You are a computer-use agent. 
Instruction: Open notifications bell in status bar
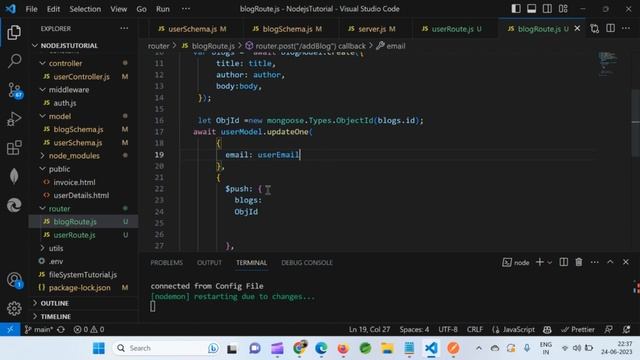click(627, 329)
